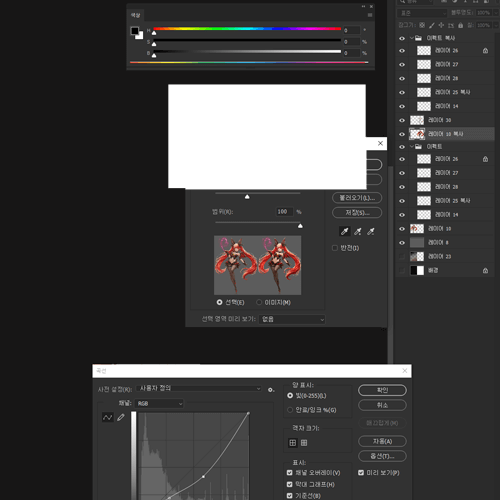The height and width of the screenshot is (500, 500).
Task: Choose the pencil draw-curve tool
Action: tap(121, 417)
